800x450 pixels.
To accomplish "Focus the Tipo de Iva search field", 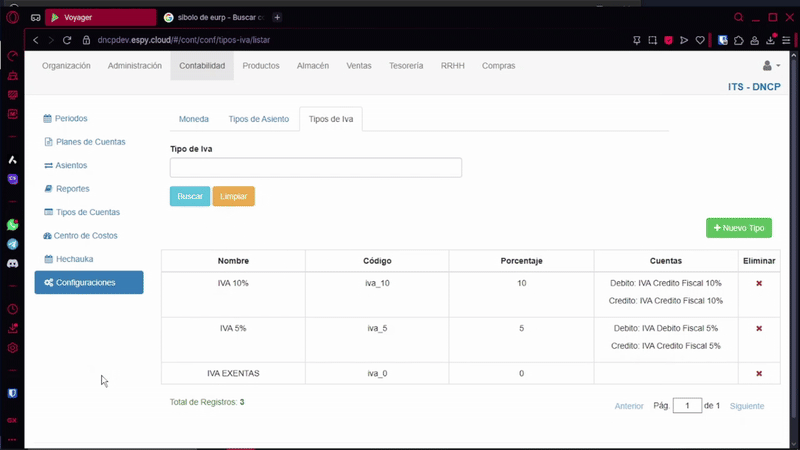I will coord(315,168).
